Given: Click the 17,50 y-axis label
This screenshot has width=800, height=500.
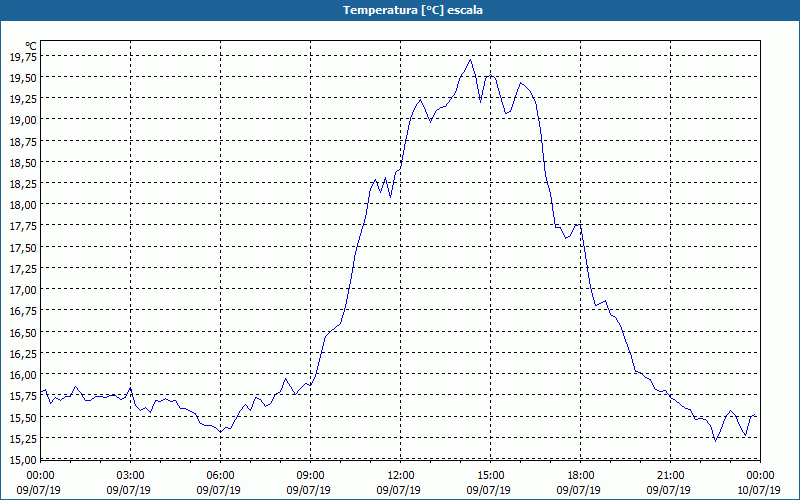Looking at the screenshot, I should click(x=23, y=247).
